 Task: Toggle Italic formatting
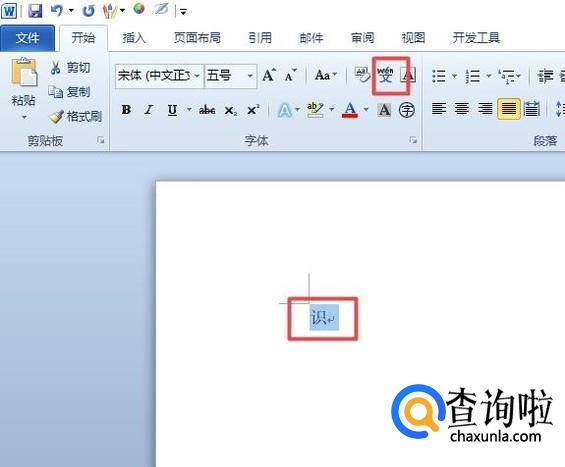[x=148, y=110]
